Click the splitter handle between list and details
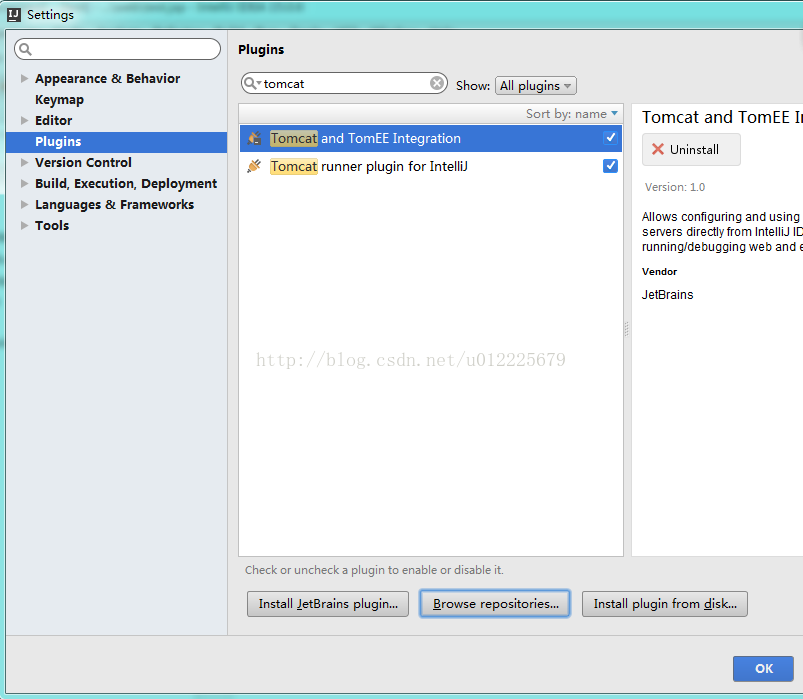This screenshot has width=803, height=699. 627,329
